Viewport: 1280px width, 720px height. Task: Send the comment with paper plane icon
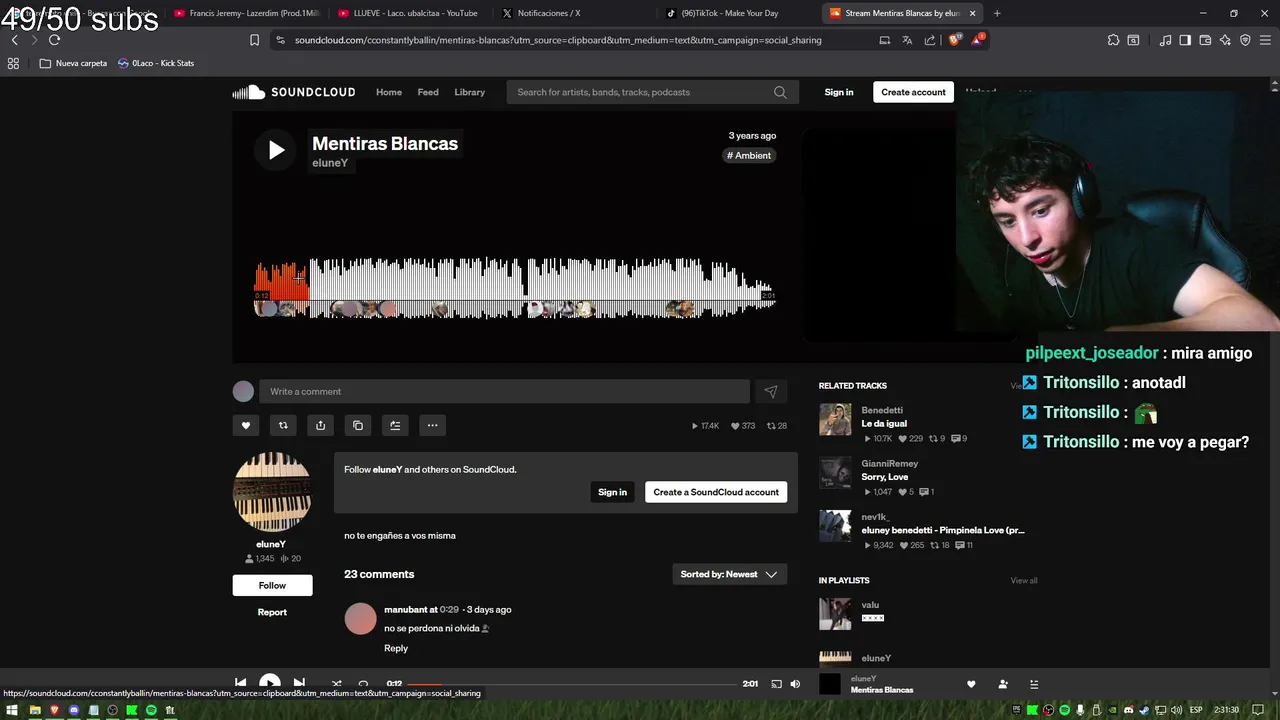tap(770, 392)
